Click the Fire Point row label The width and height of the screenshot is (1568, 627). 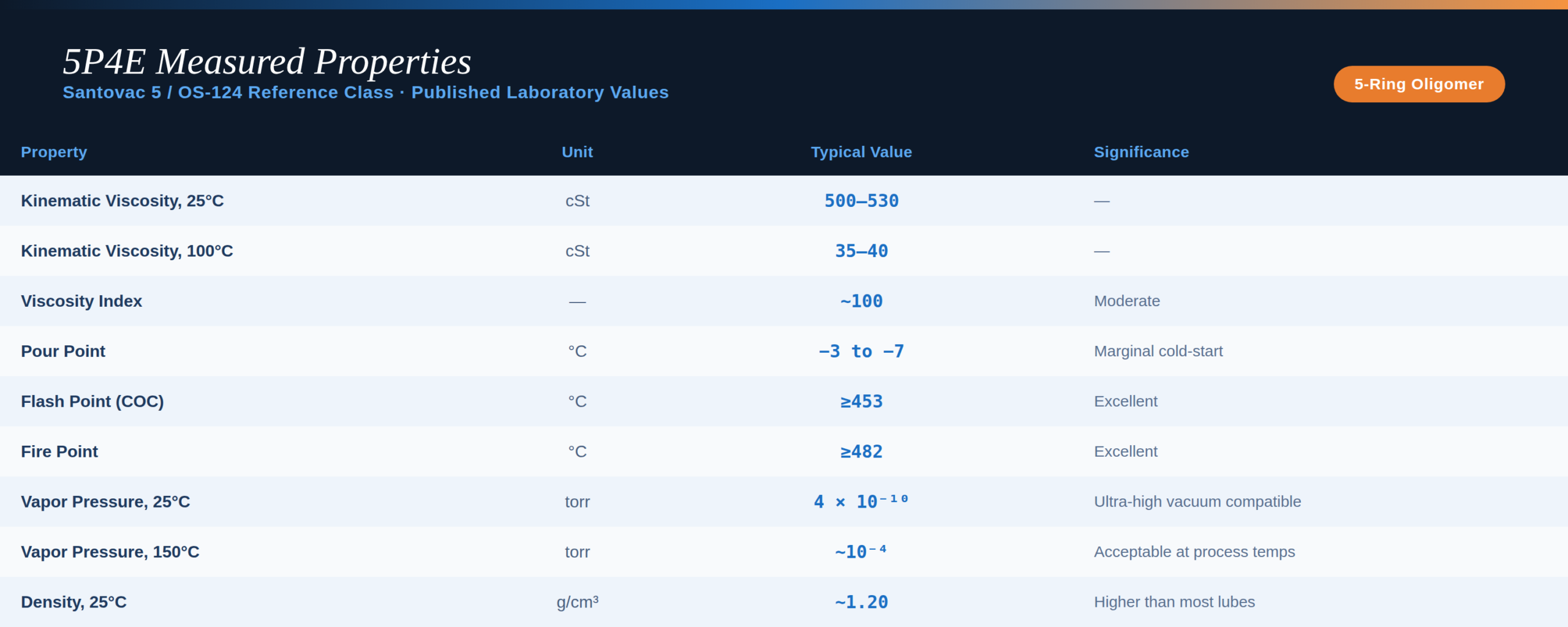point(59,452)
